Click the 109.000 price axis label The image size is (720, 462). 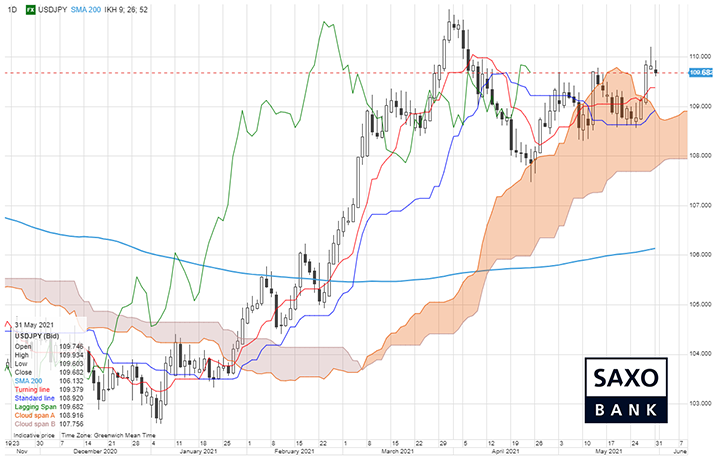[x=700, y=106]
